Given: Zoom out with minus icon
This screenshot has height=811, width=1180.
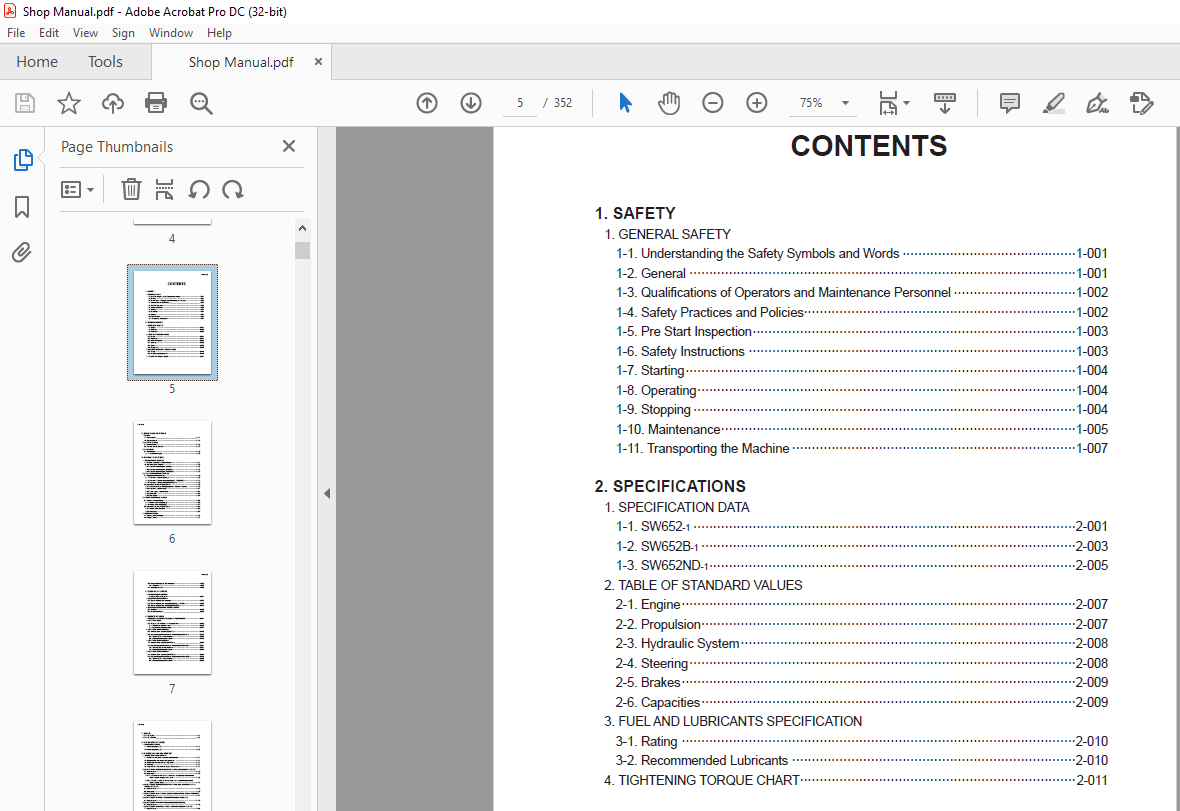Looking at the screenshot, I should click(x=713, y=103).
